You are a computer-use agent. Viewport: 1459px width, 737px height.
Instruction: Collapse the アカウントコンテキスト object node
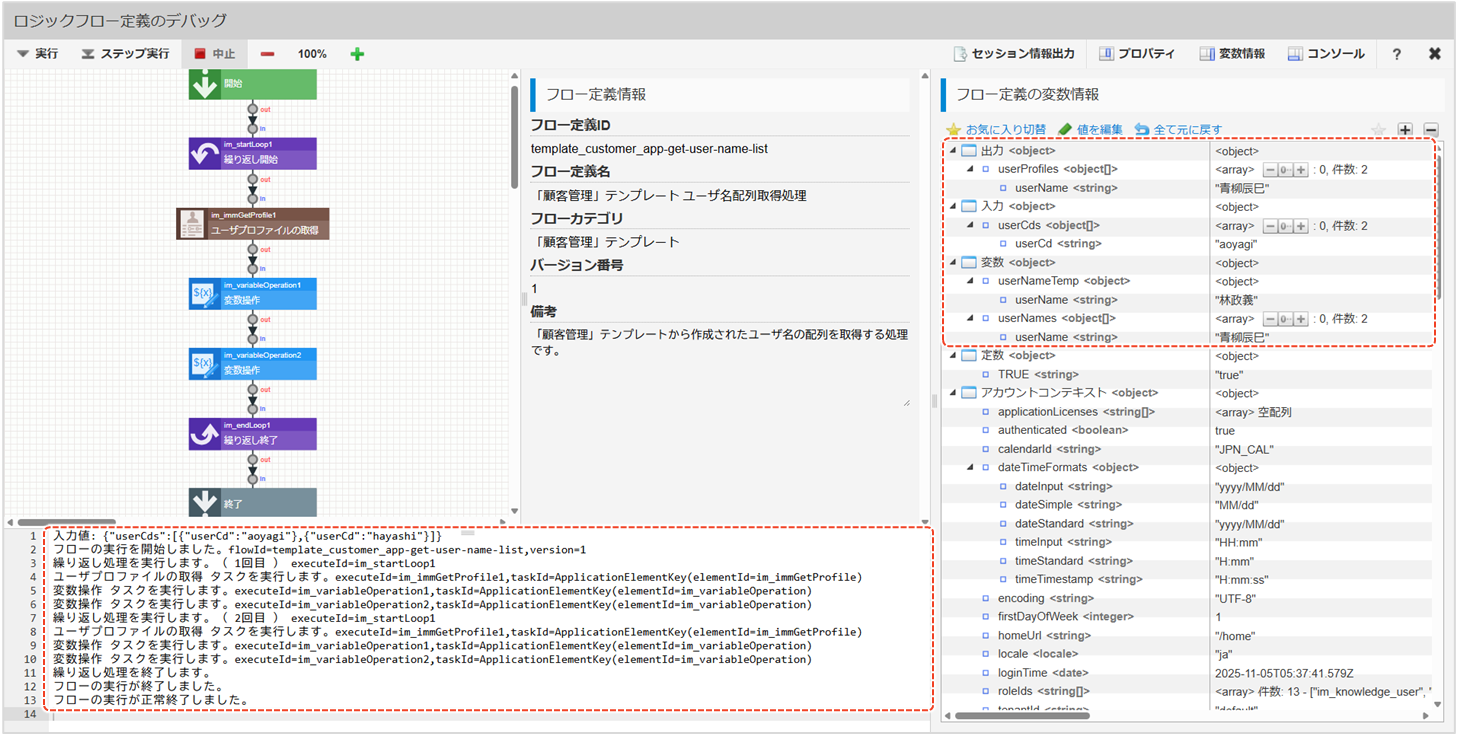(953, 393)
